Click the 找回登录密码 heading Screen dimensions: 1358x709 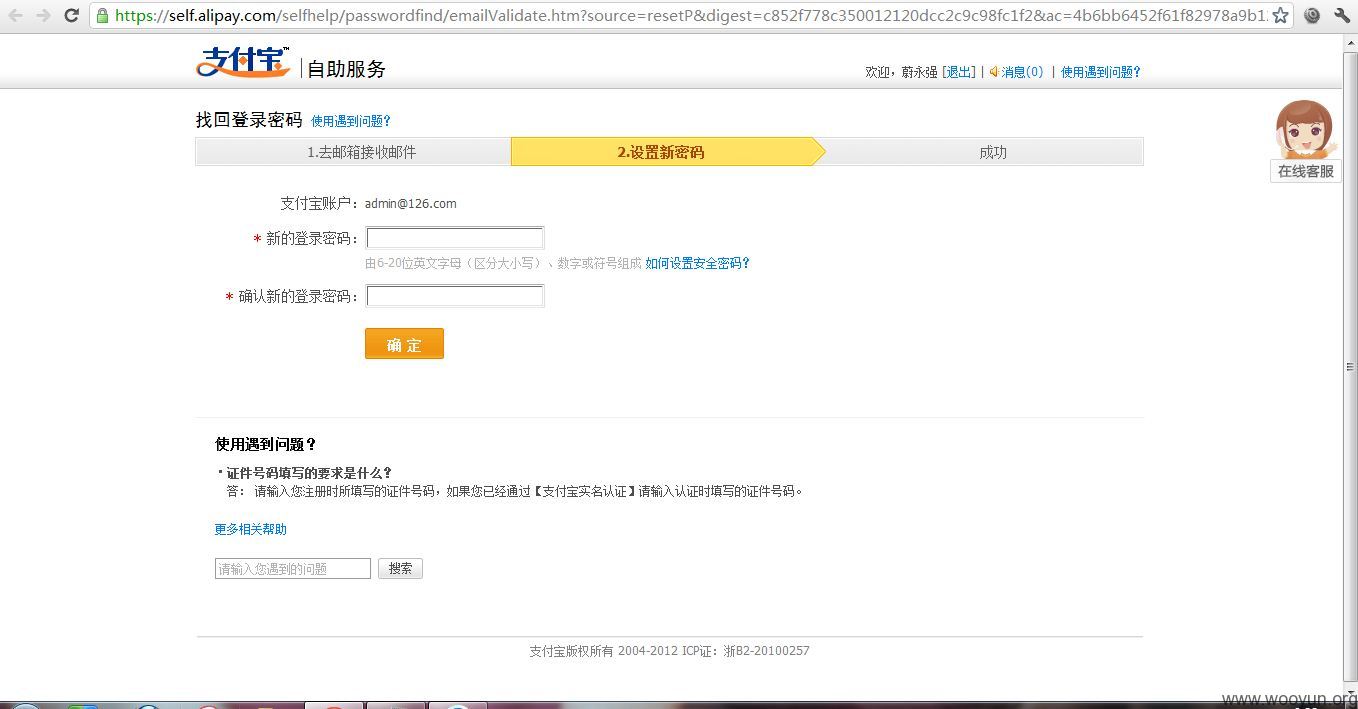pyautogui.click(x=249, y=120)
